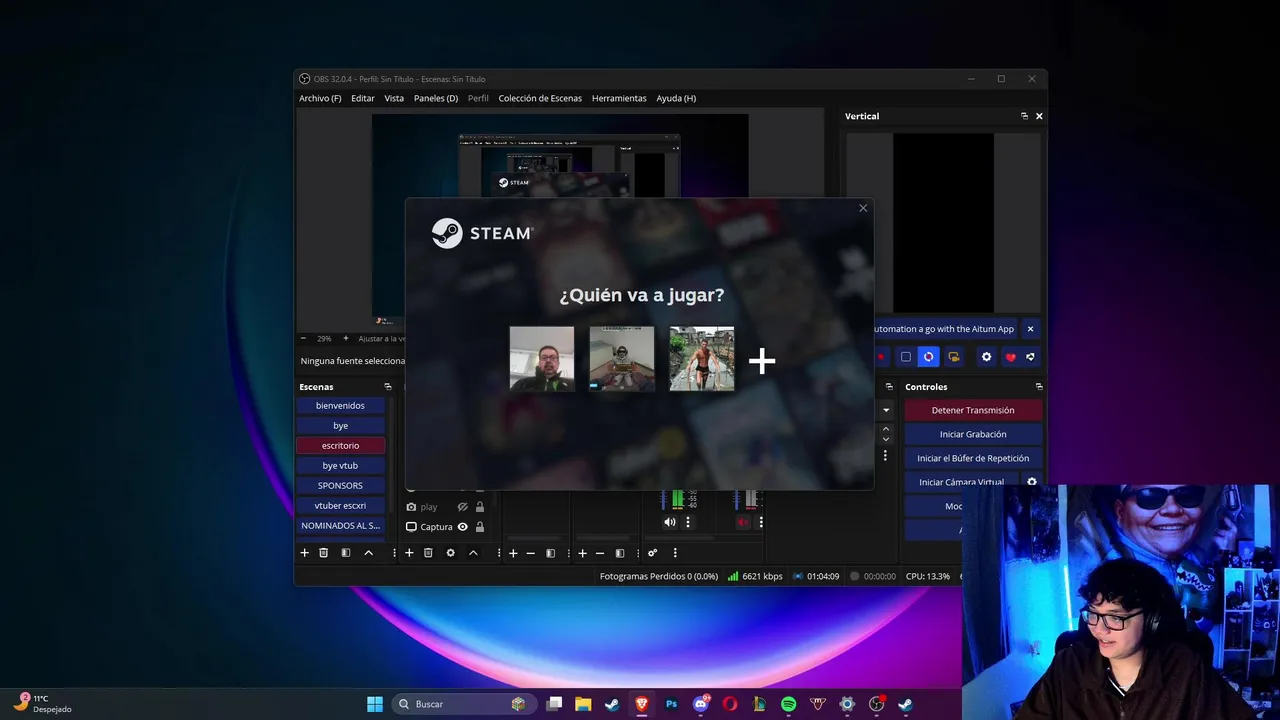The width and height of the screenshot is (1280, 720).
Task: Click Iniciar Grabación button
Action: point(973,434)
